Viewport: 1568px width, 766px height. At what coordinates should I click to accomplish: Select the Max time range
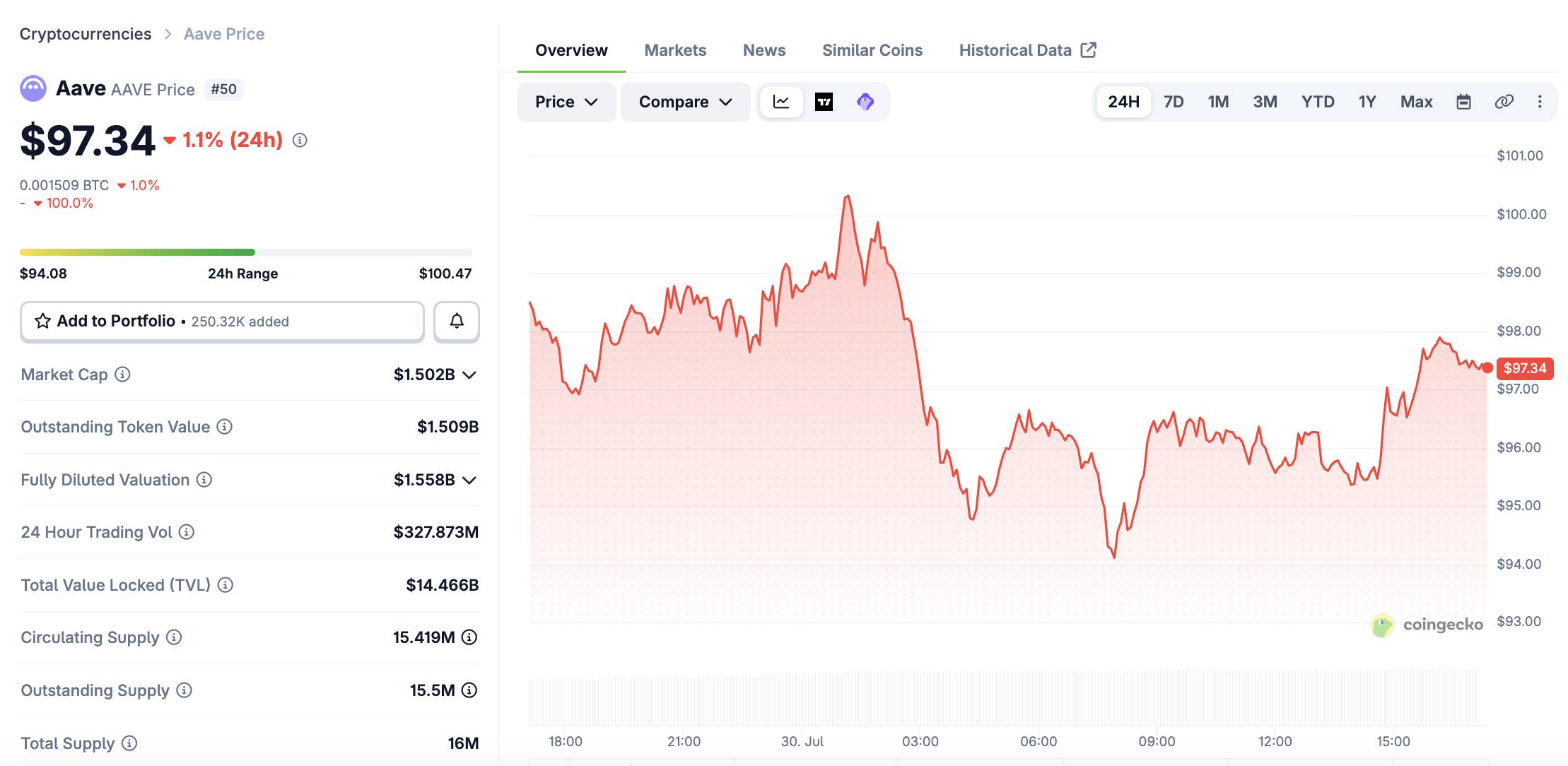point(1416,102)
